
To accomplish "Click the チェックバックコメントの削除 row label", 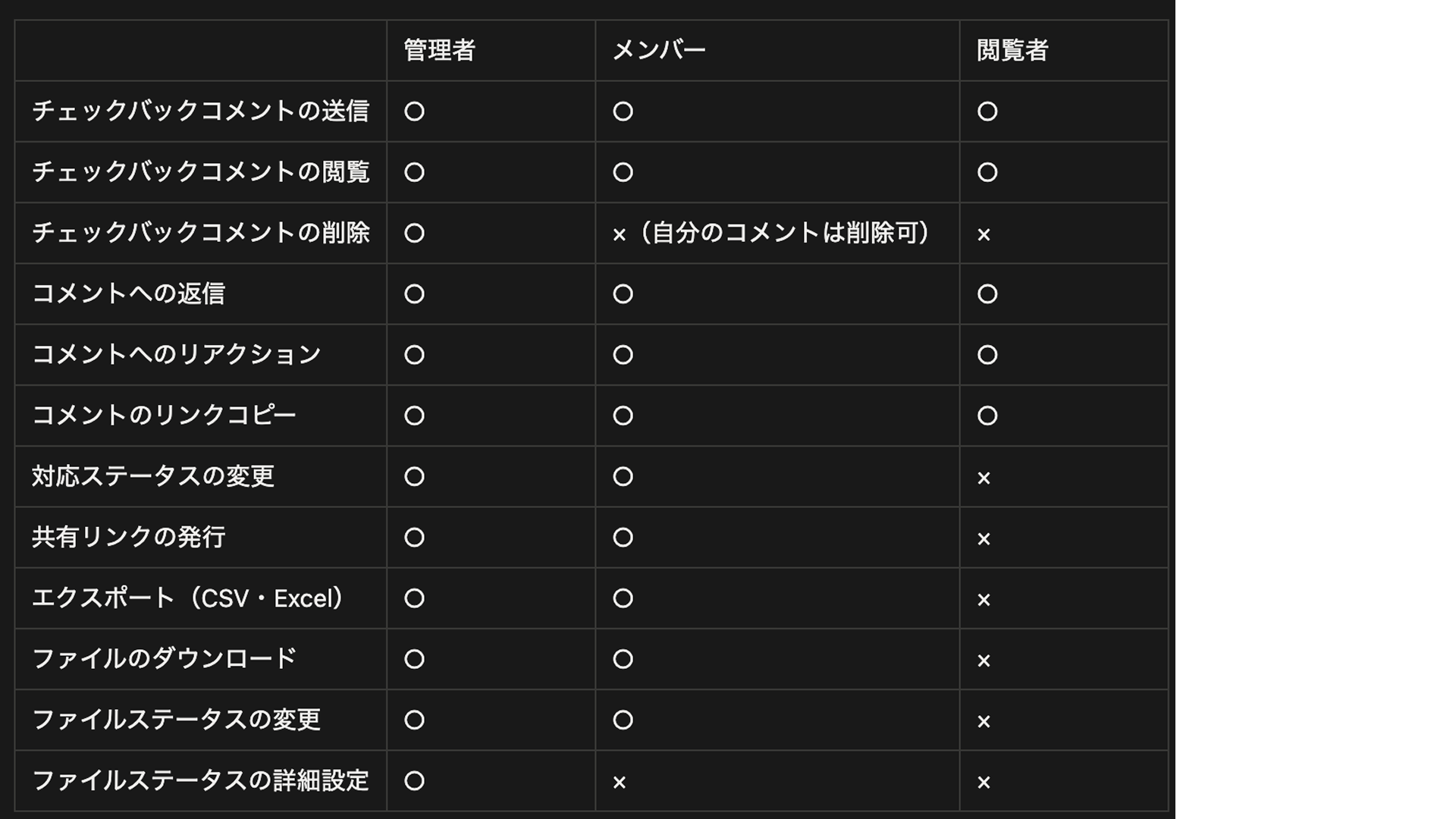I will pos(200,233).
